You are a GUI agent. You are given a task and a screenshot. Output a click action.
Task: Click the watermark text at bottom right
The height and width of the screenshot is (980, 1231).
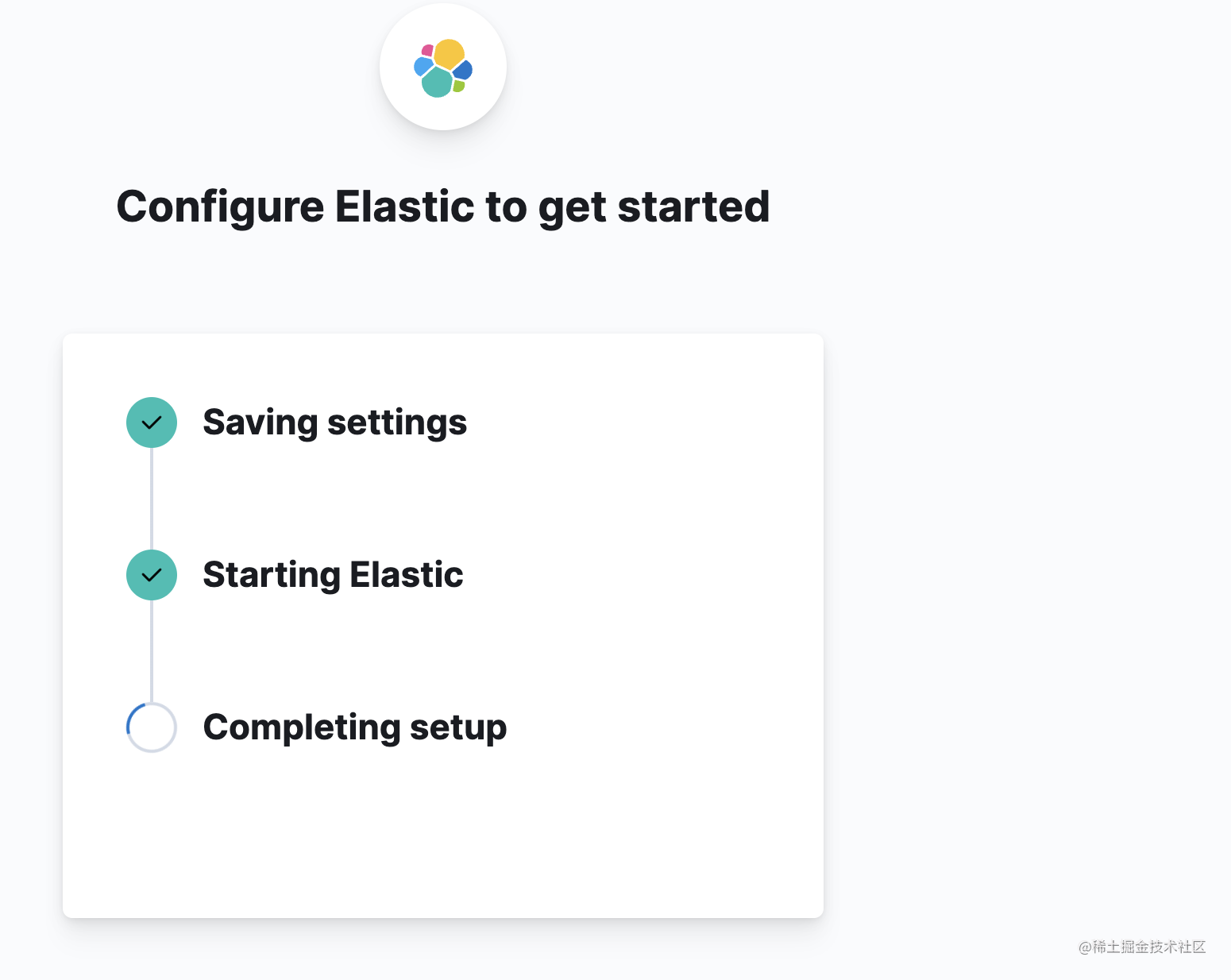[x=1142, y=947]
